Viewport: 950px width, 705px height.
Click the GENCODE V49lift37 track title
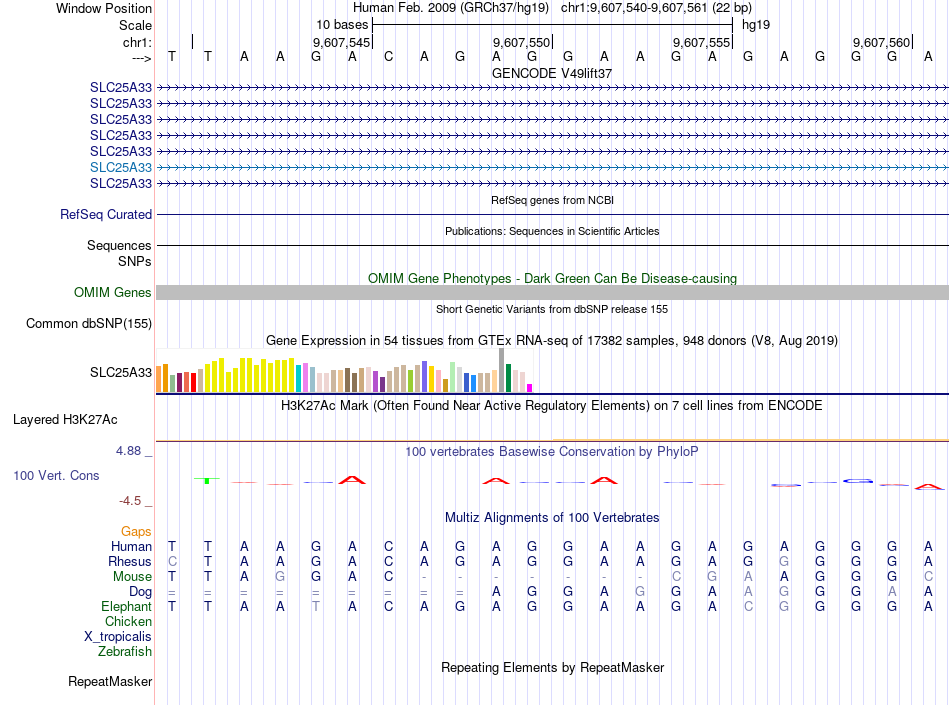tap(551, 73)
